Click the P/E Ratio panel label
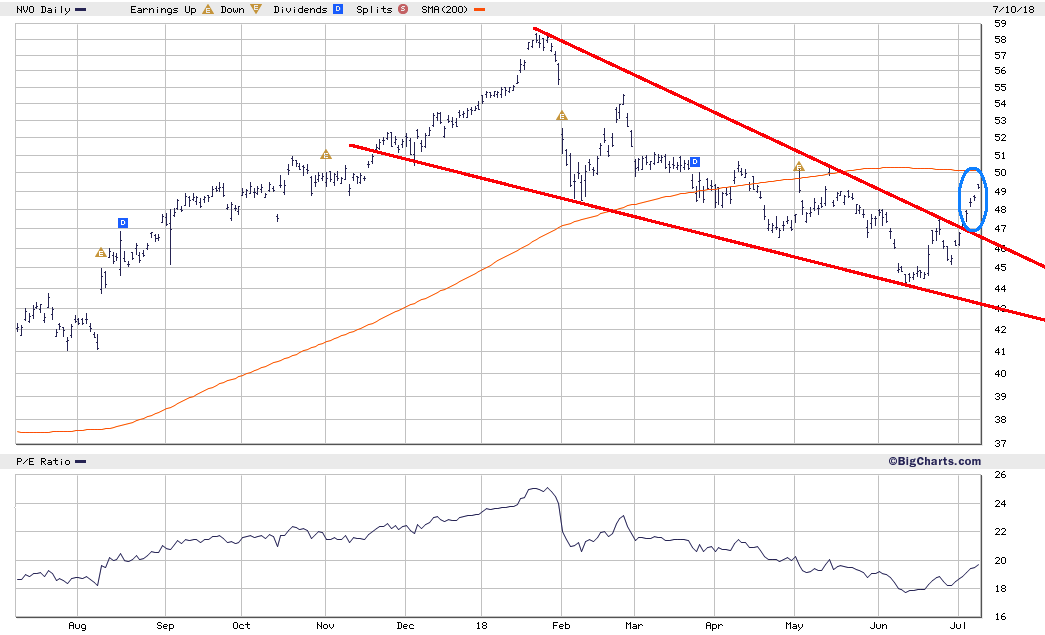Viewport: 1045px width, 635px height. (x=43, y=462)
